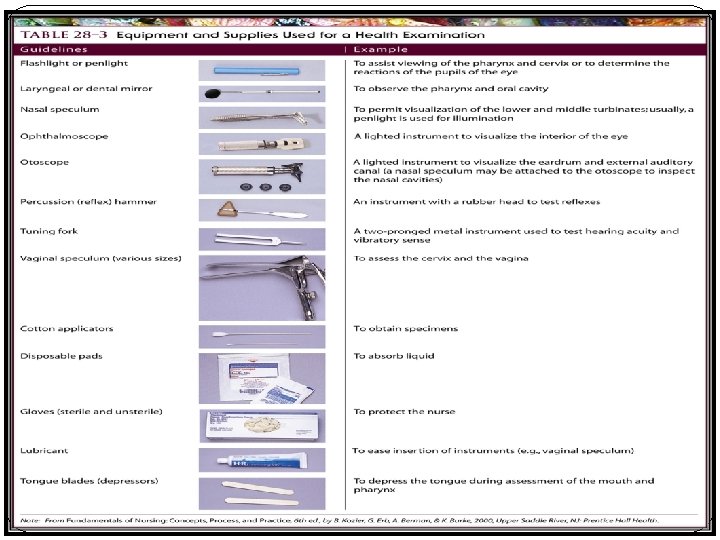Click the otoscope photo
The height and width of the screenshot is (540, 720).
[262, 176]
